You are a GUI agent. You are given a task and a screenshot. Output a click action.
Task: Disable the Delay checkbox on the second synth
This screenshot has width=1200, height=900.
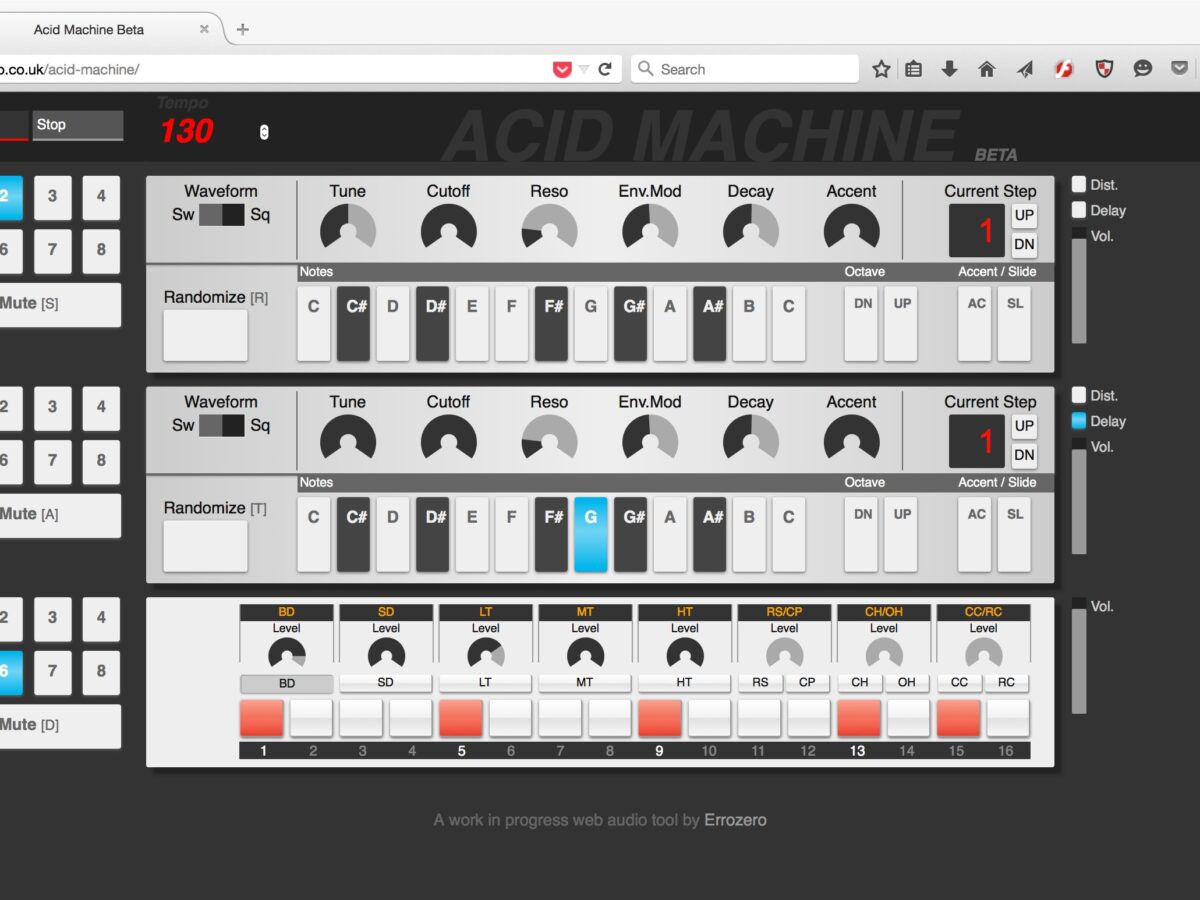click(x=1079, y=421)
